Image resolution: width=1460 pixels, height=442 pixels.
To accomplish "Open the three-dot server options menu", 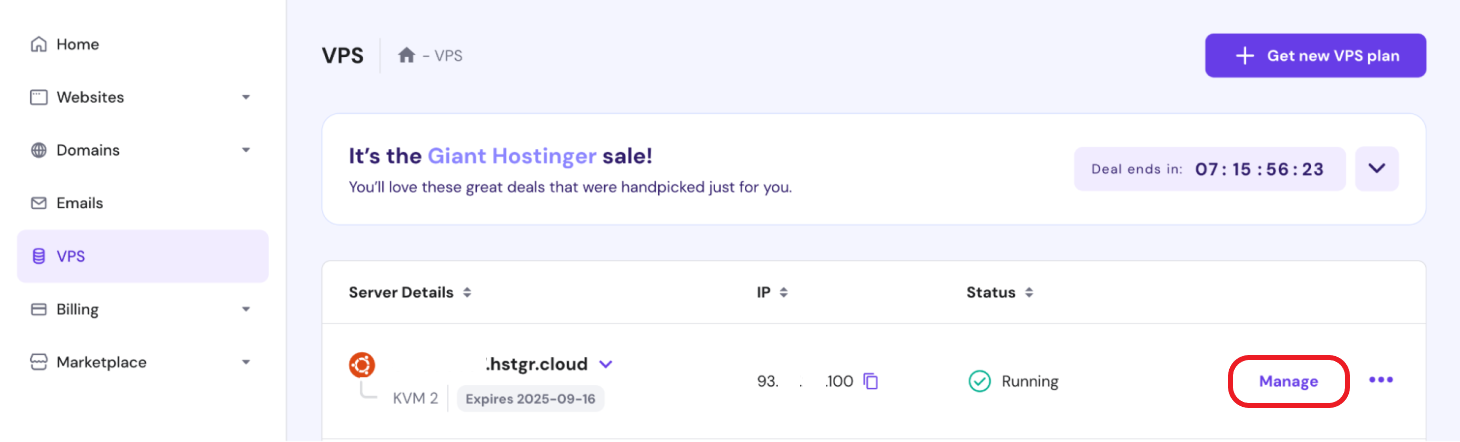I will (1381, 380).
